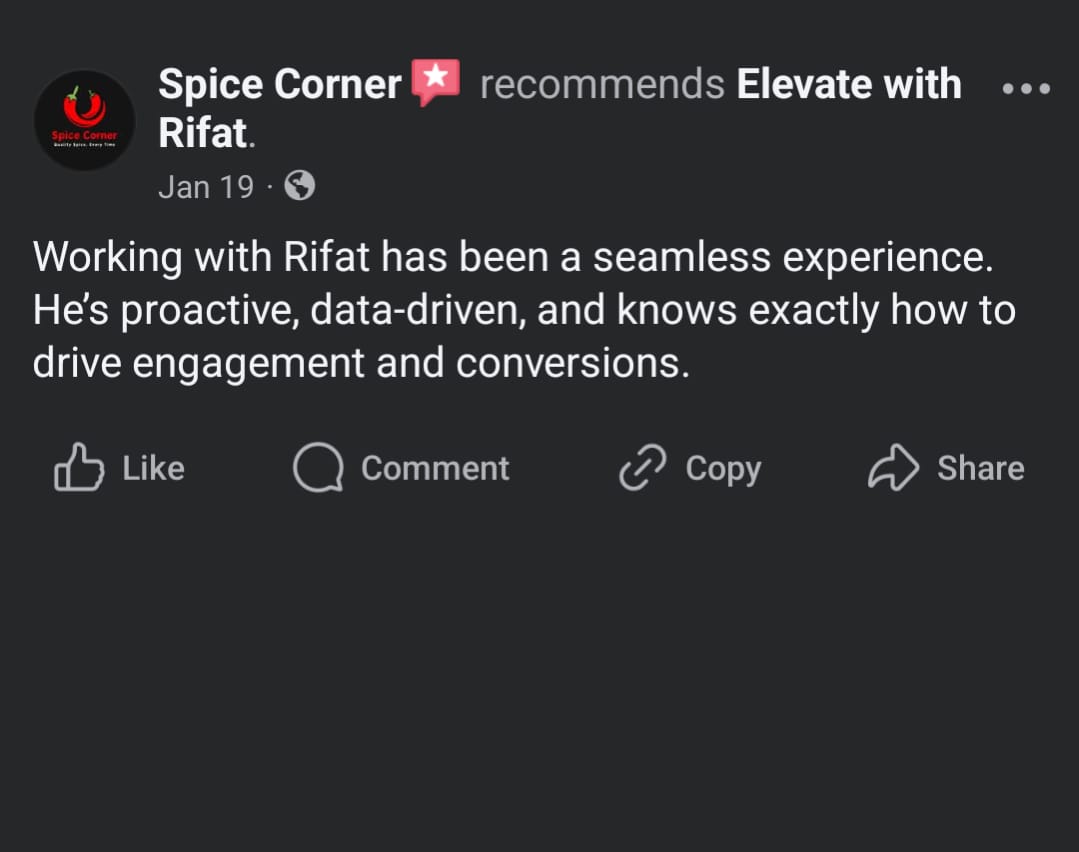Click the arrow Share icon

click(893, 467)
